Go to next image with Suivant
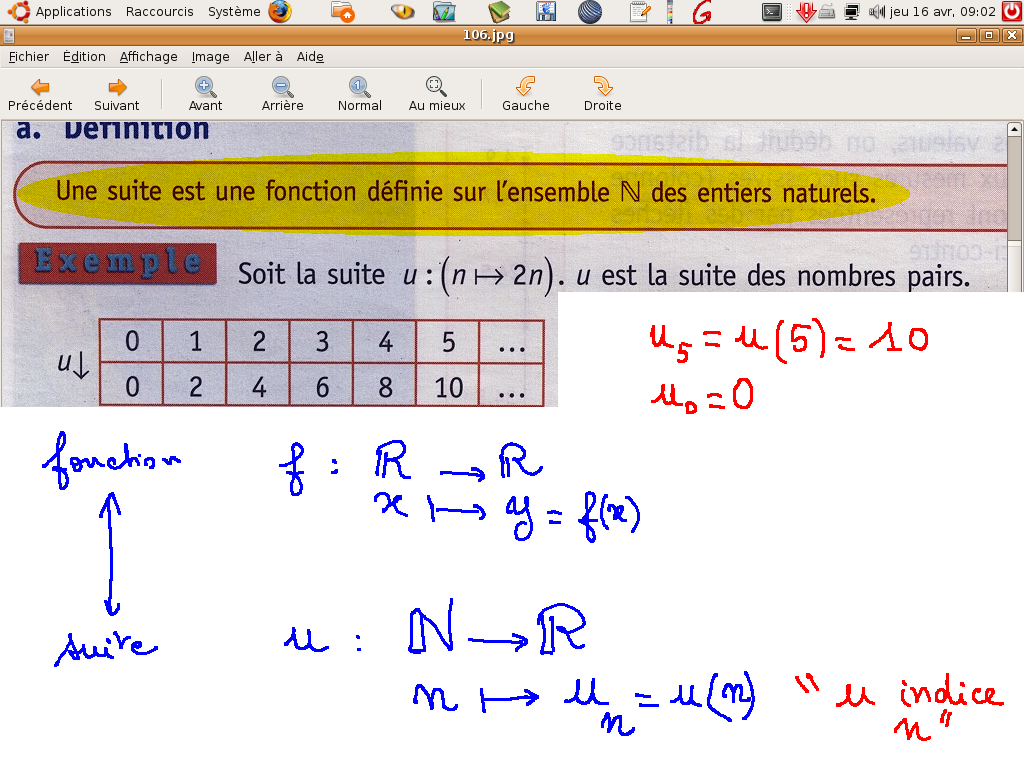This screenshot has height=768, width=1024. [x=116, y=95]
